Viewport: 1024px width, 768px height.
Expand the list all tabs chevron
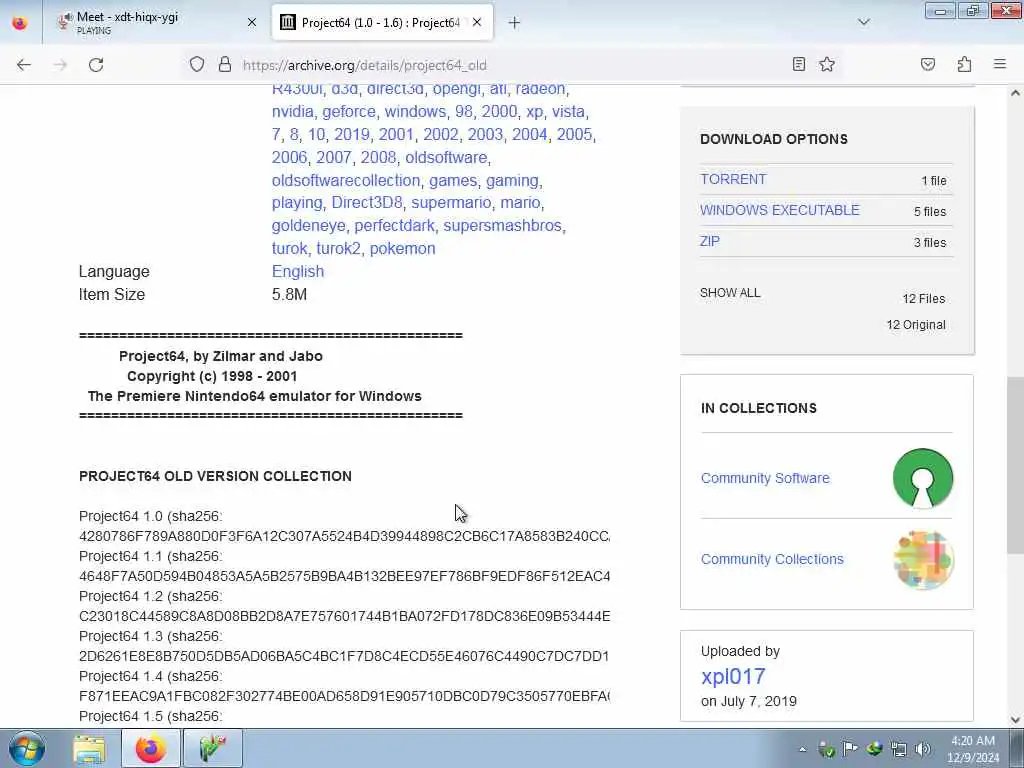pos(863,22)
